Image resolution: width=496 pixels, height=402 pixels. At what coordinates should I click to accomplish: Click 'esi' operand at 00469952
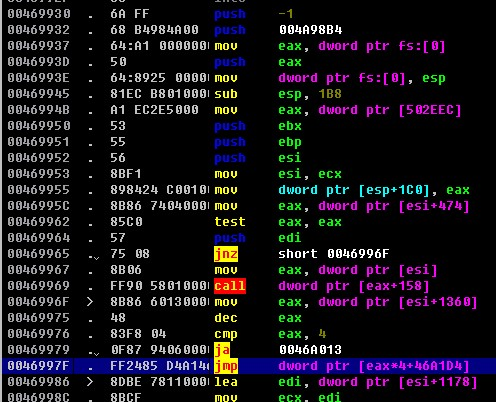pos(290,158)
